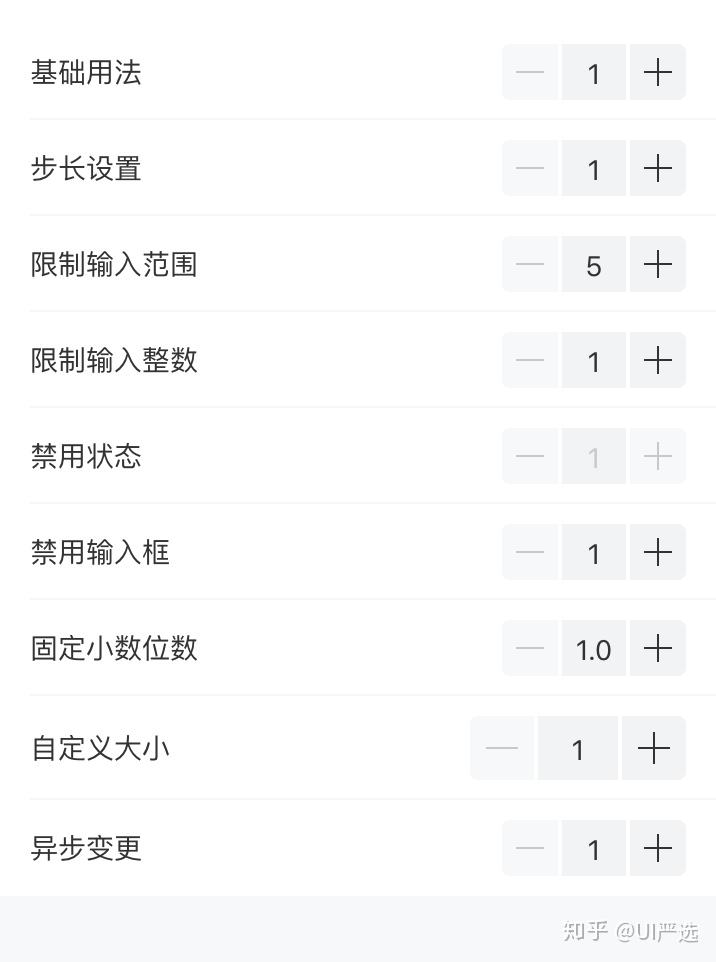716x962 pixels.
Task: Click the 基础用法 number input
Action: [594, 72]
